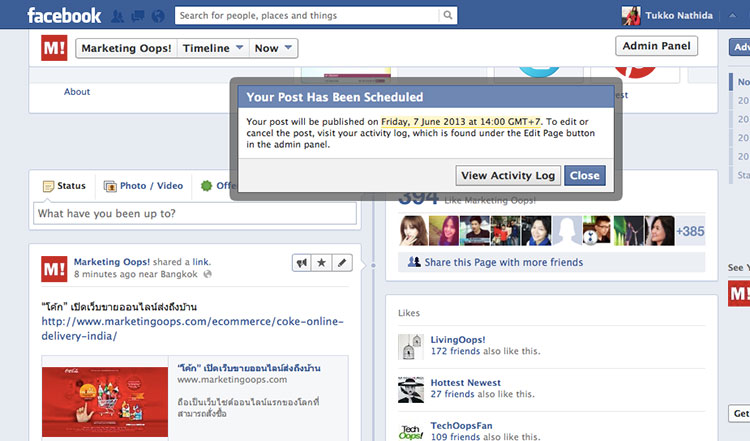Viewport: 750px width, 441px height.
Task: Edit the post with pencil icon
Action: [342, 263]
